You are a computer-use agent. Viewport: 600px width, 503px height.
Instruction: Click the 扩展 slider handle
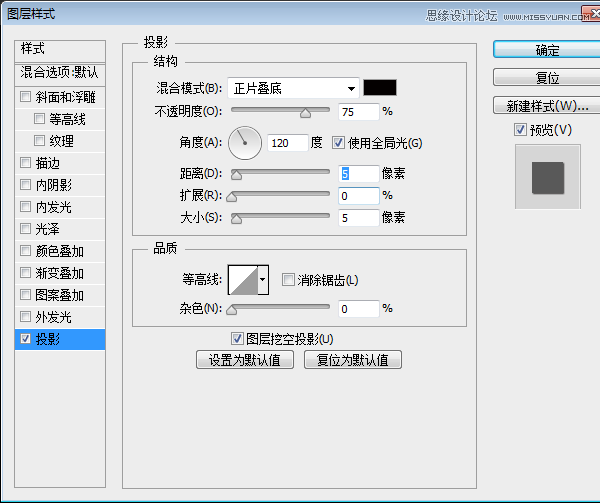tap(232, 197)
